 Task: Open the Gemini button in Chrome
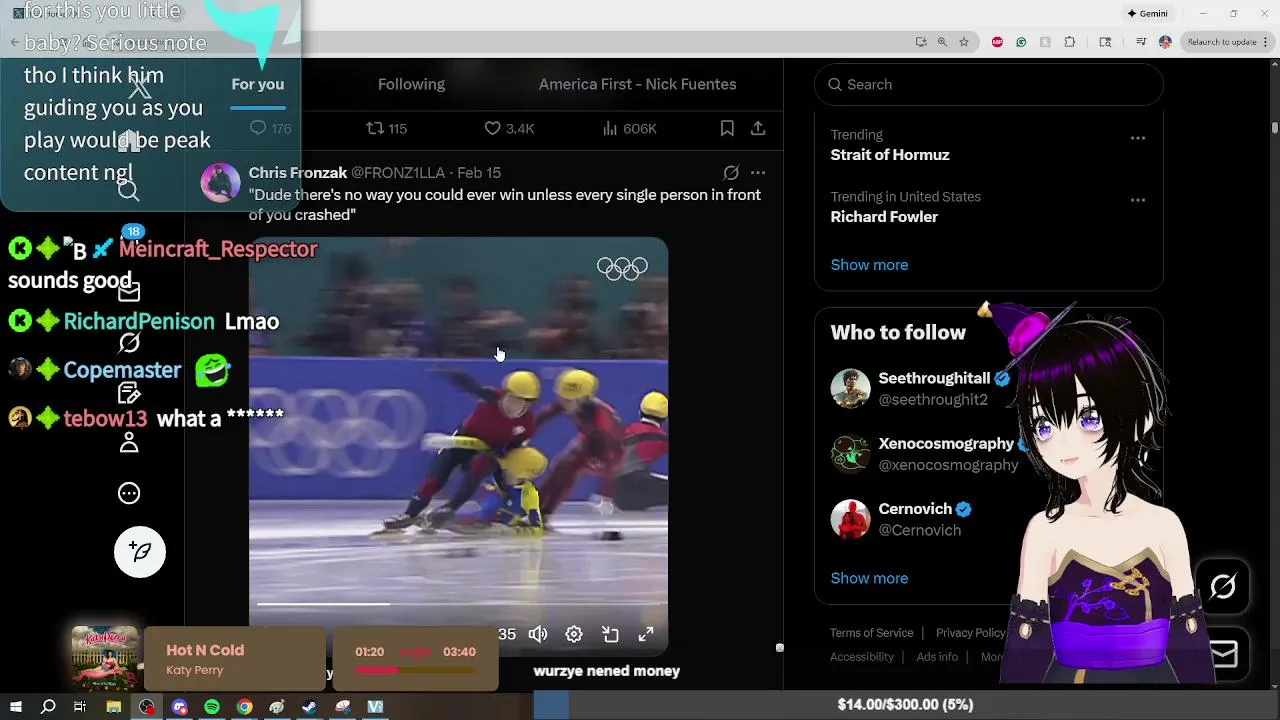[1147, 14]
